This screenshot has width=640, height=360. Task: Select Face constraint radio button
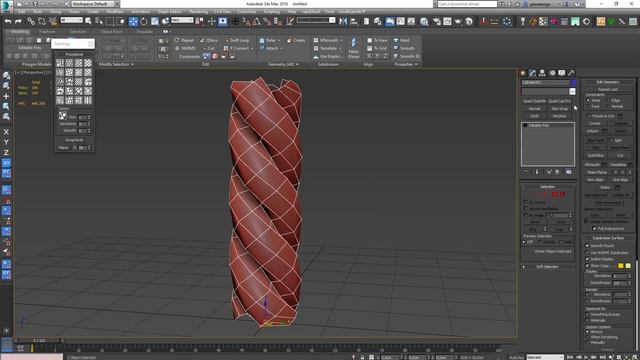tap(588, 106)
